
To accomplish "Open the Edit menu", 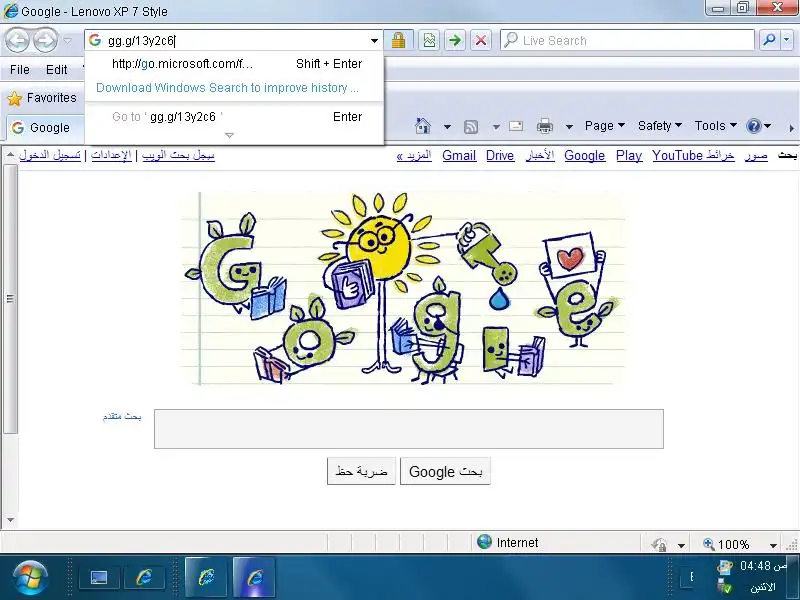I will coord(56,69).
